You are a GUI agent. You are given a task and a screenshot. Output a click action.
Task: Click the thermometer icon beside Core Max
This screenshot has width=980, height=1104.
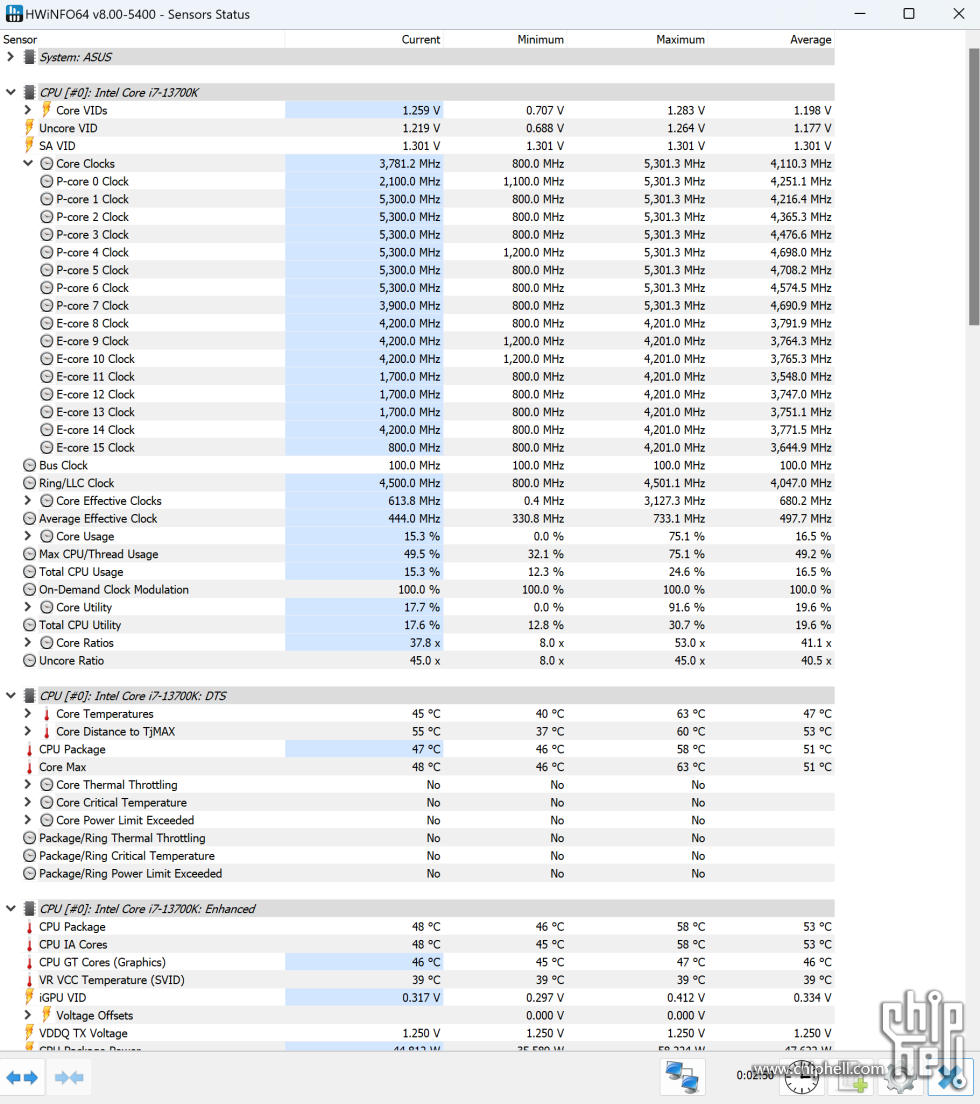coord(30,767)
